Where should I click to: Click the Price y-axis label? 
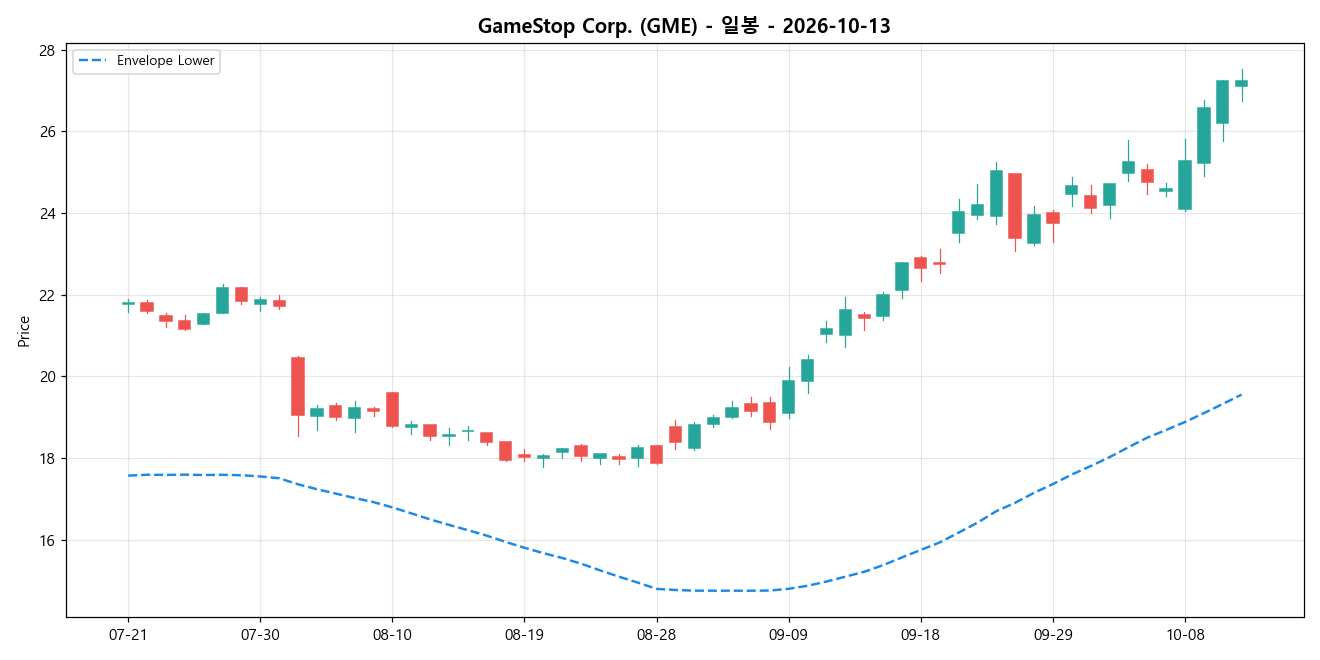click(24, 331)
